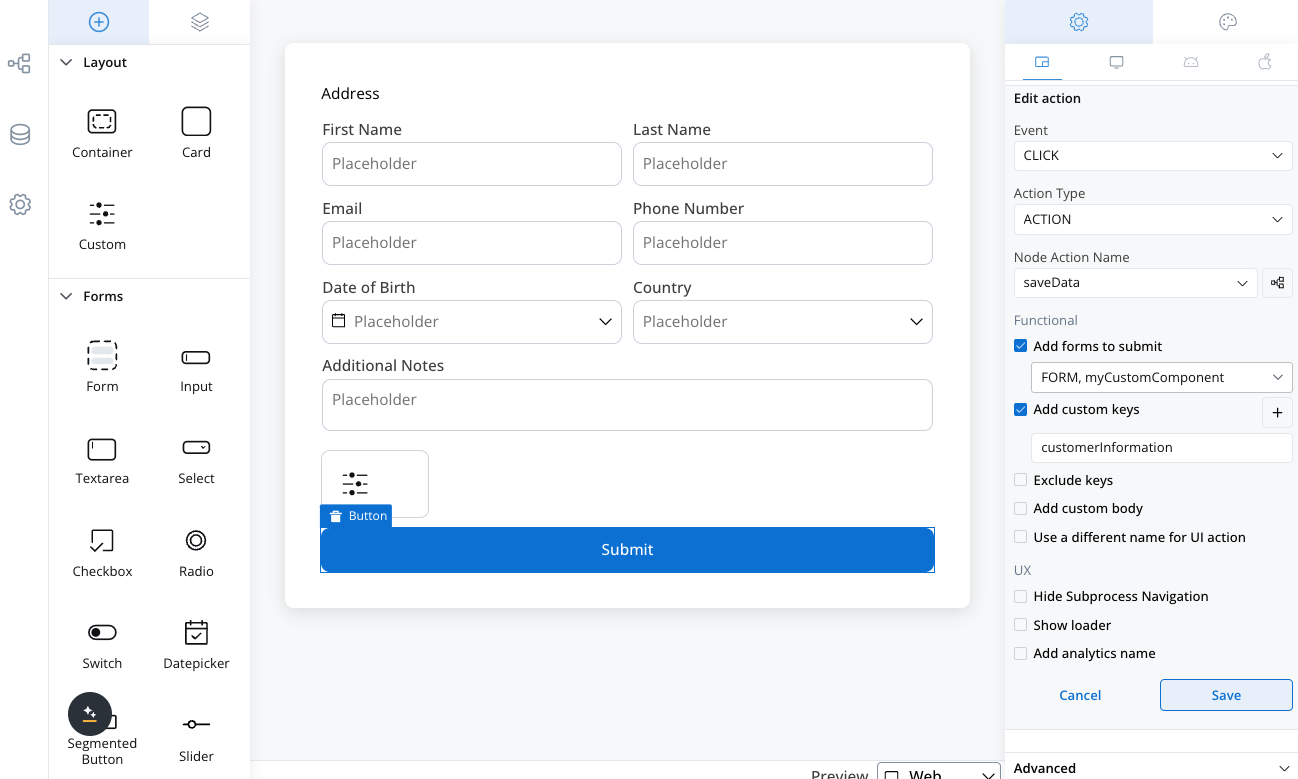Screen dimensions: 1298x779
Task: Switch to the web desktop platform tab
Action: point(1116,62)
